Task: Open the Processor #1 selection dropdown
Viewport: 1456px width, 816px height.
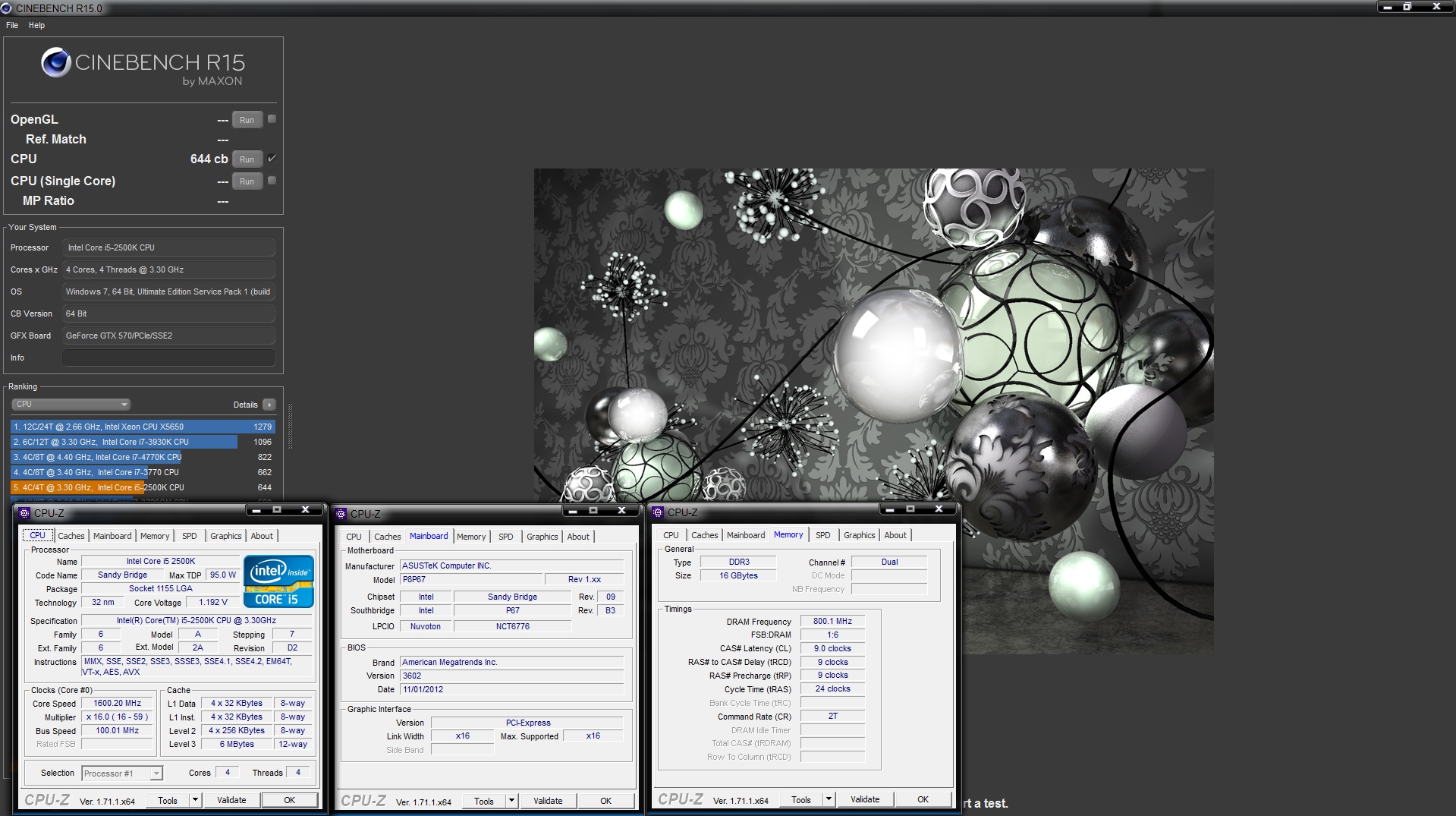Action: point(122,773)
